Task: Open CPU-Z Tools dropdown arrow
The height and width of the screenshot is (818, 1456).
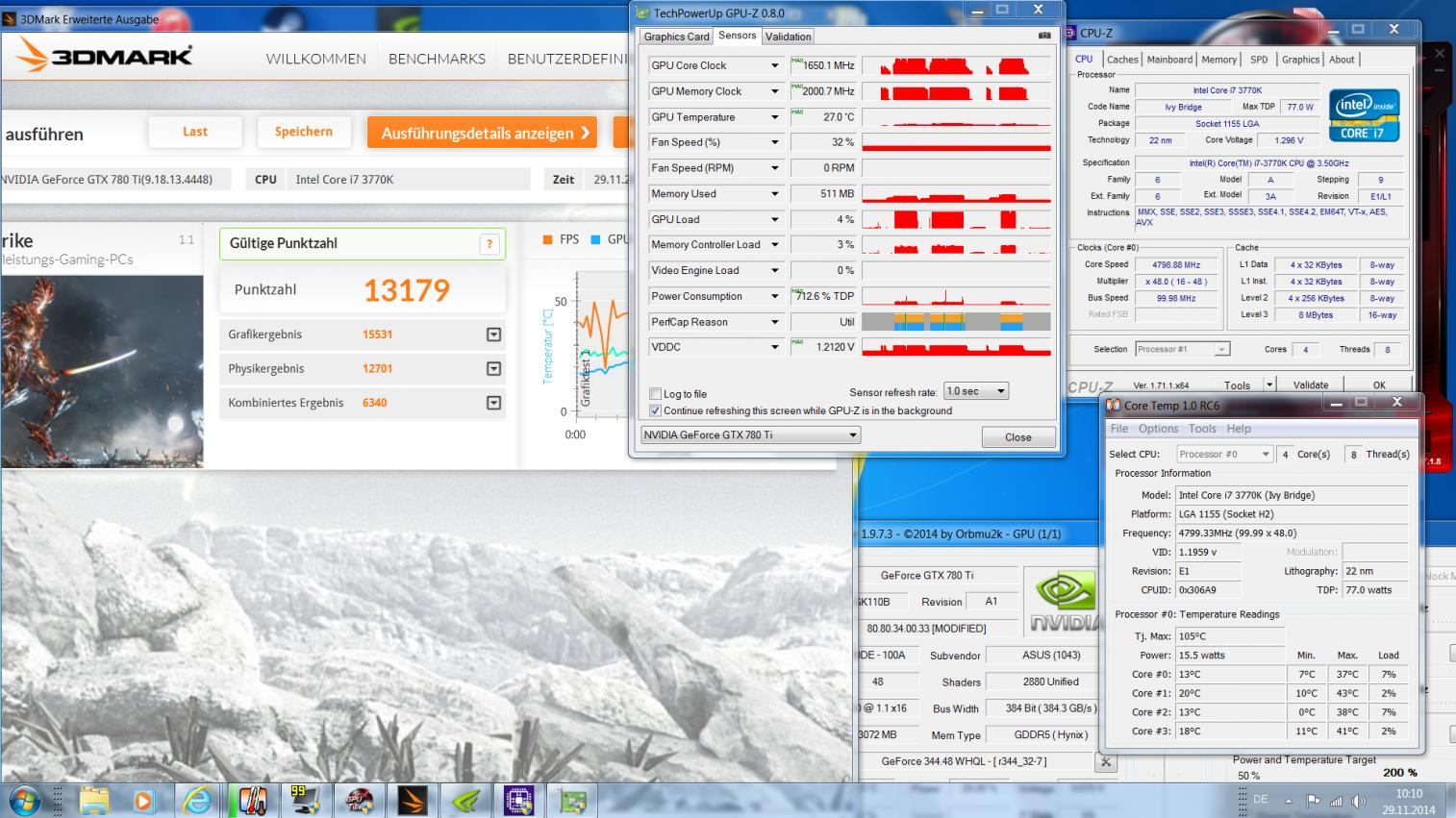Action: (x=1268, y=384)
